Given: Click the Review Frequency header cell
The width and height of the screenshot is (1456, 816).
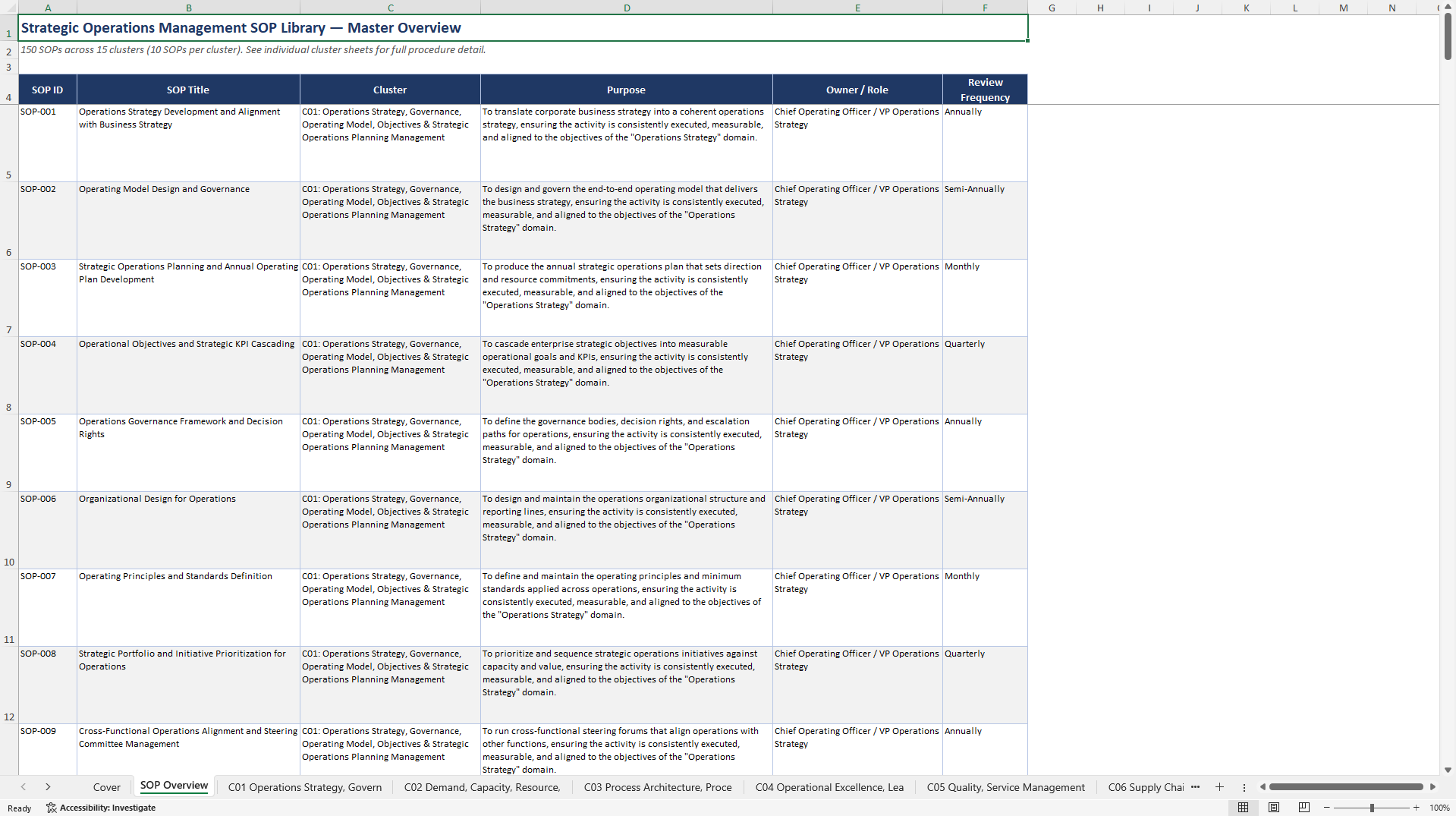Looking at the screenshot, I should (985, 90).
